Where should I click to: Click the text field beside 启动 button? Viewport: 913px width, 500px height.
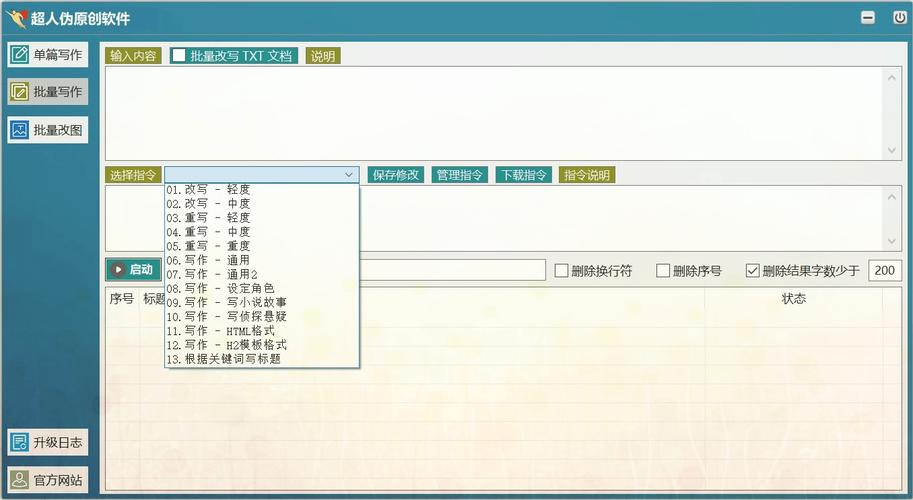(x=452, y=270)
